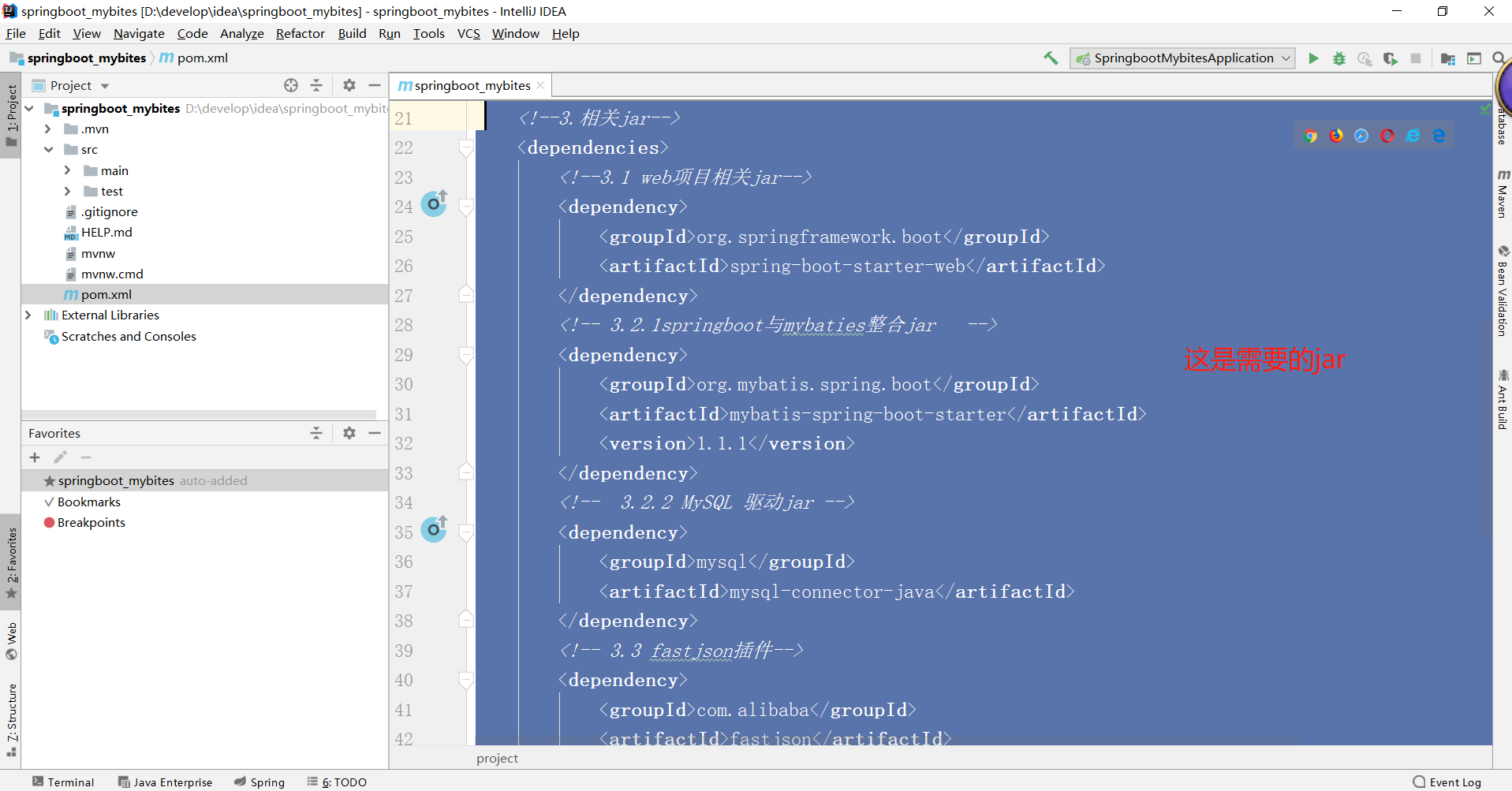Collapse the src folder
This screenshot has width=1512, height=791.
(x=48, y=149)
